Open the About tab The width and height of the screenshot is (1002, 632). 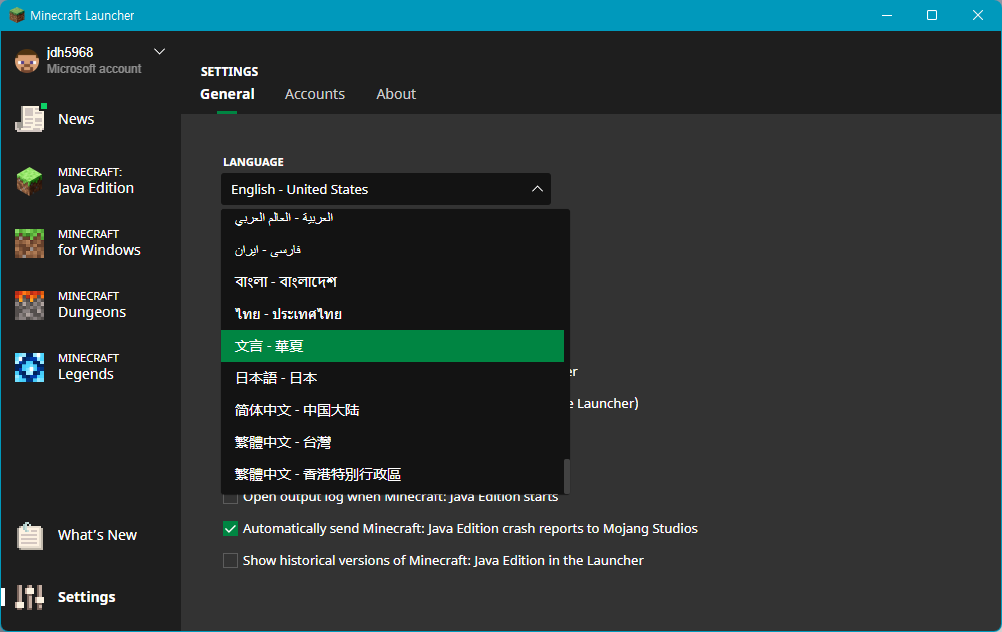pyautogui.click(x=396, y=94)
